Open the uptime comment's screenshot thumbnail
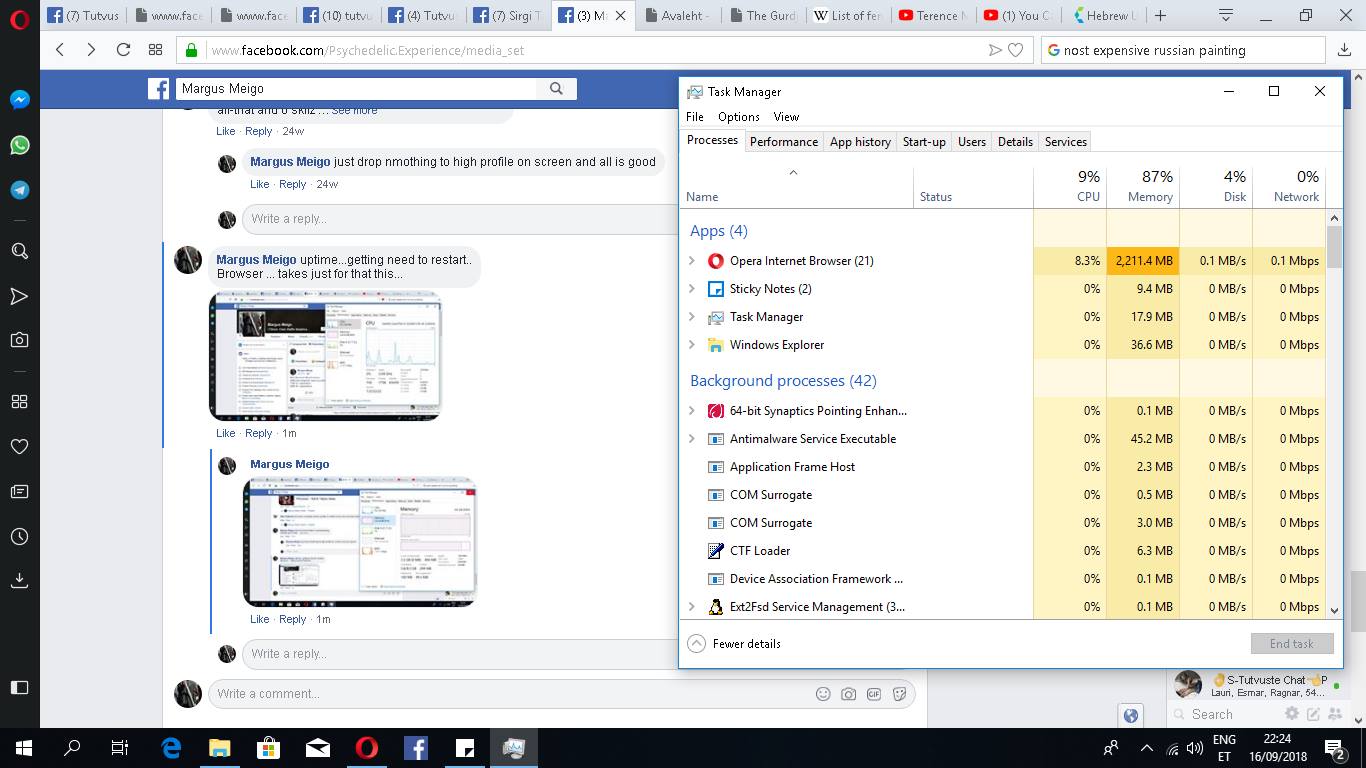Screen dimensions: 1366x768 point(325,356)
